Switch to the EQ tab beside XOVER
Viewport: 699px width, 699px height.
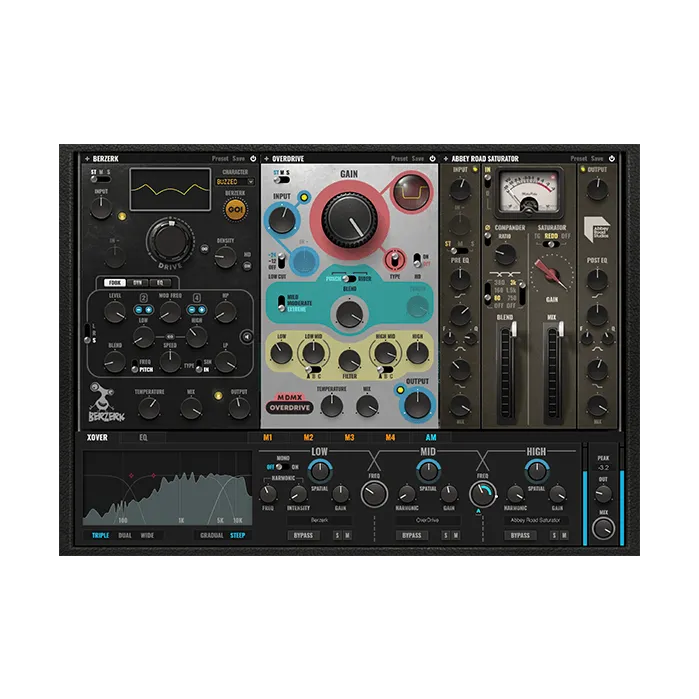143,437
